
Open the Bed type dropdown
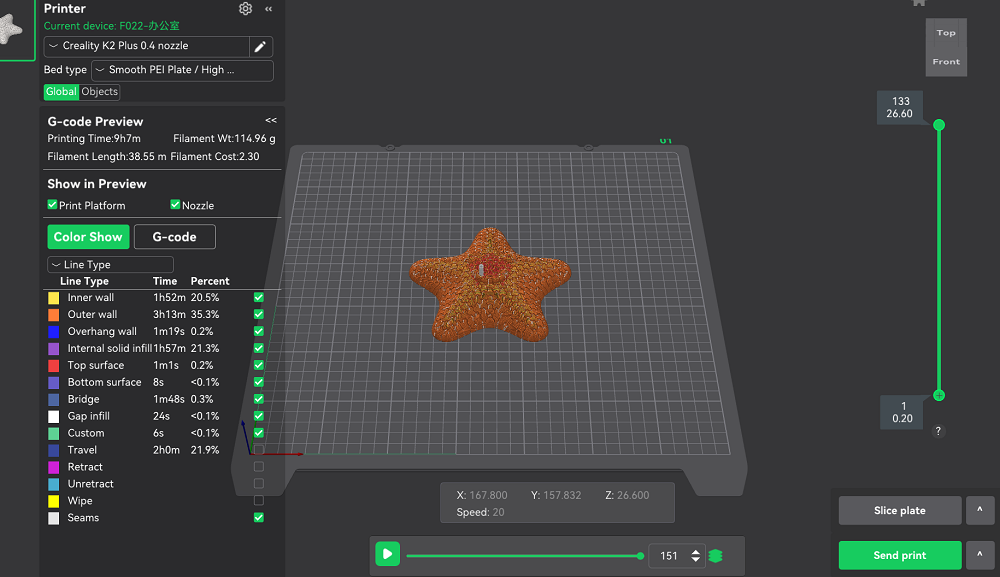click(x=182, y=70)
